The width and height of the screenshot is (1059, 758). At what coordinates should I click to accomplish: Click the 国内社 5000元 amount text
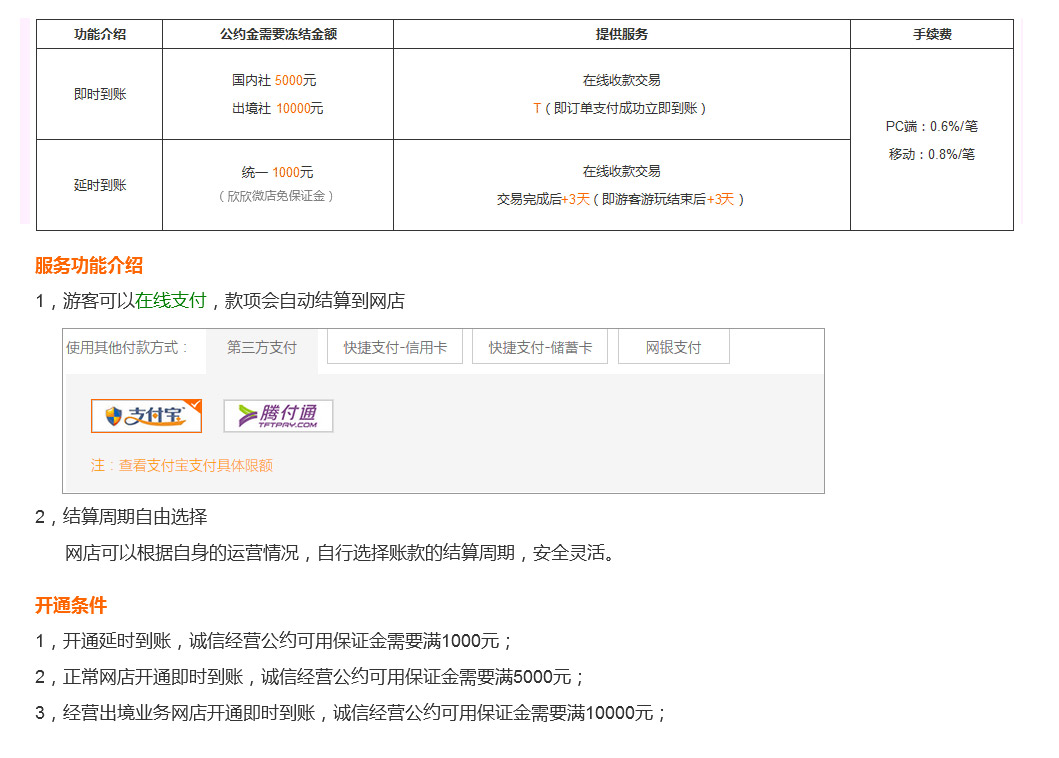coord(274,80)
